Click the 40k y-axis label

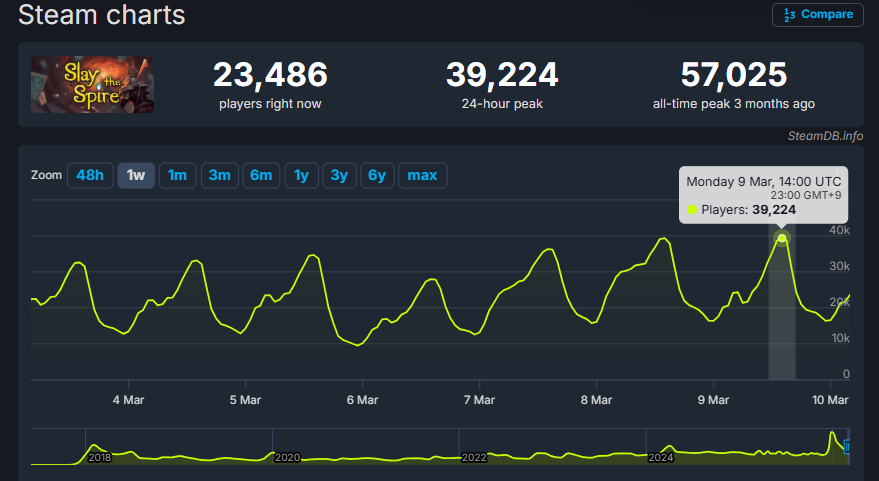(840, 230)
